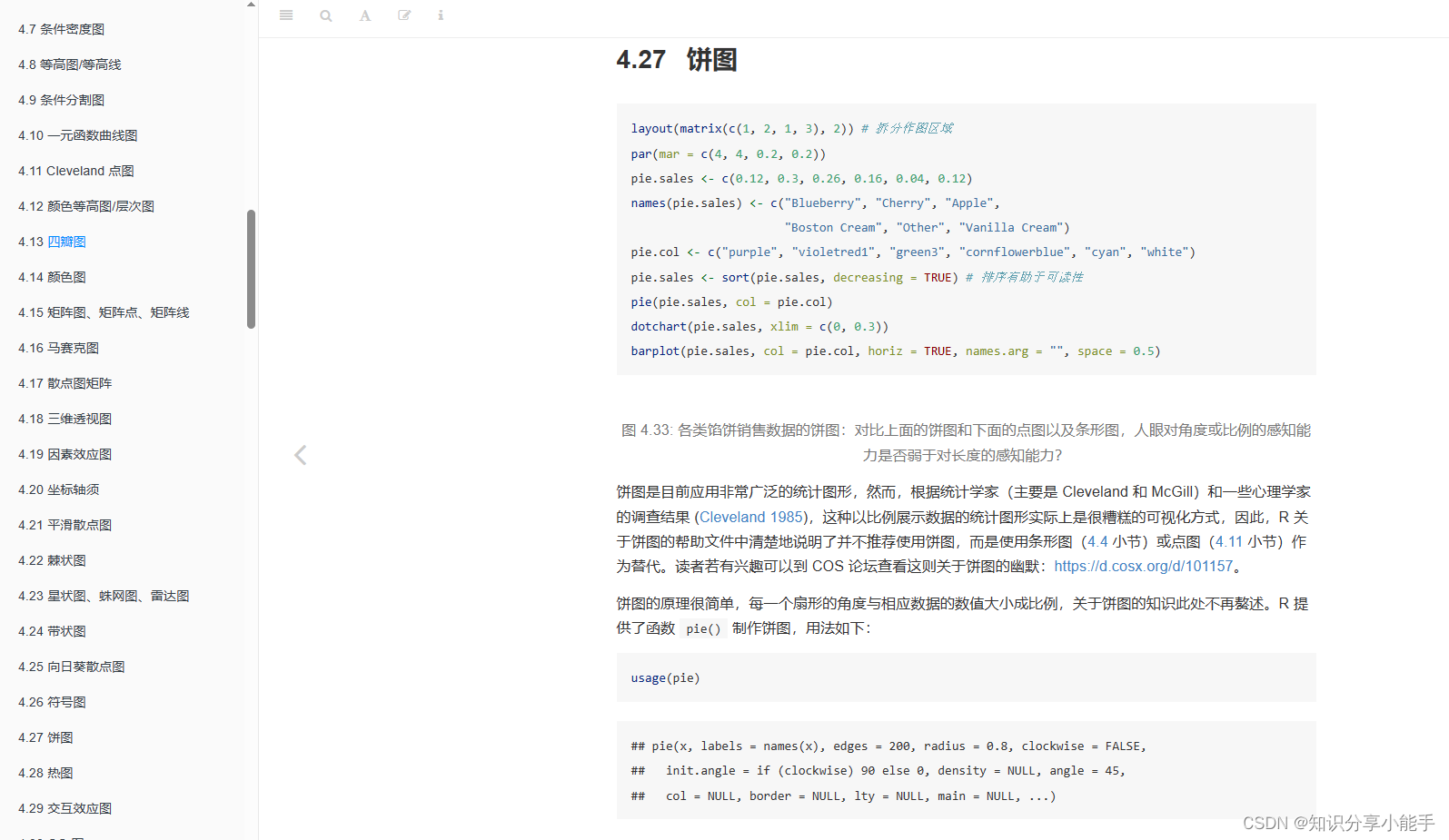Screen dimensions: 1449x840
Task: Click the barplot(pie.sales code line
Action: point(896,351)
